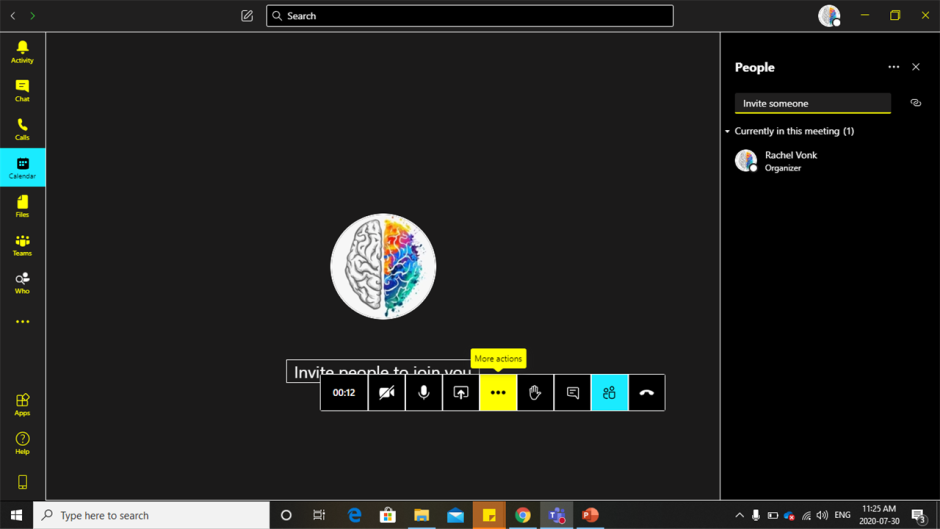Open the Apps store in sidebar
The image size is (940, 529).
[x=22, y=404]
